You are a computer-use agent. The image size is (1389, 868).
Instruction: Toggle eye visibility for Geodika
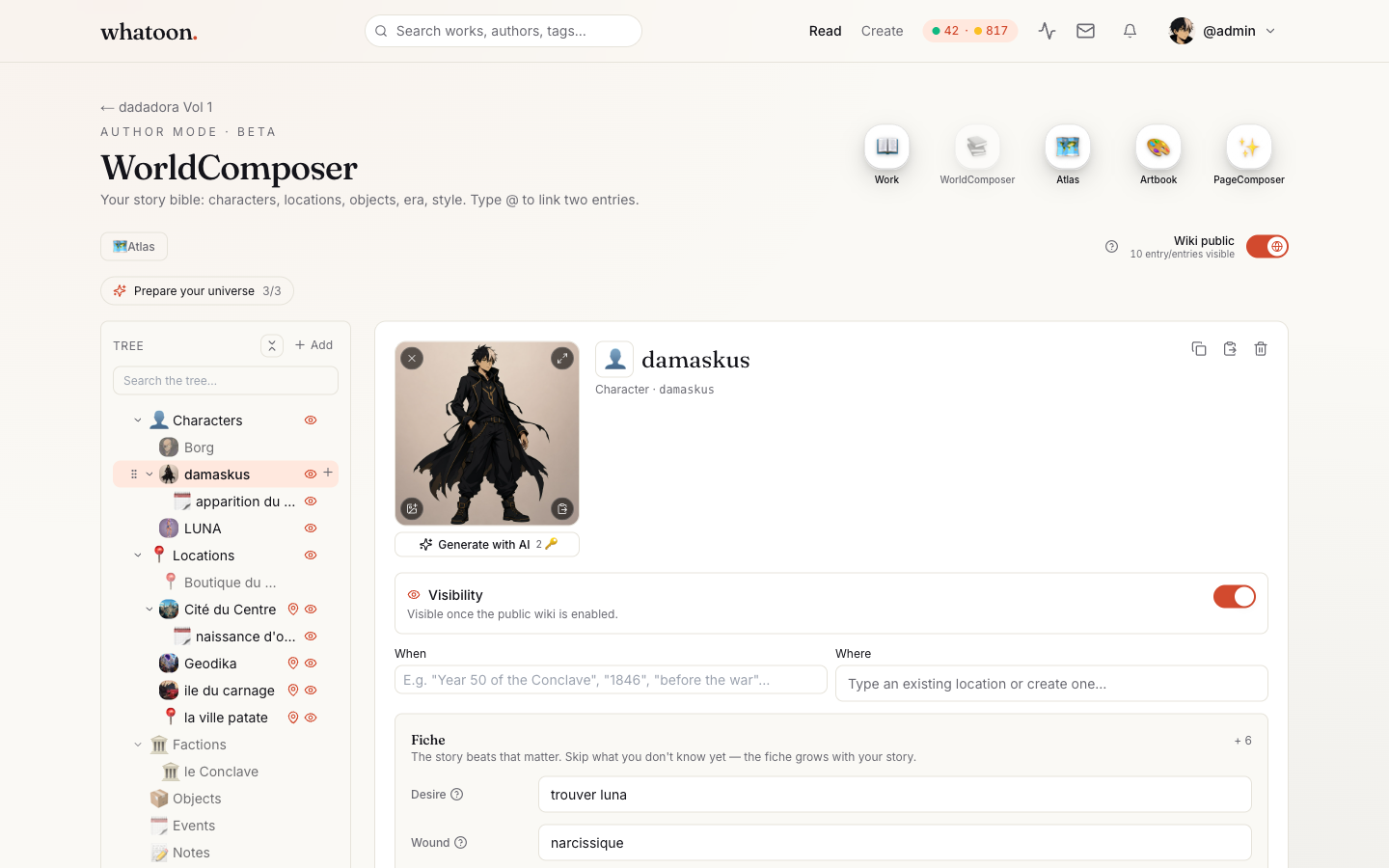click(311, 664)
